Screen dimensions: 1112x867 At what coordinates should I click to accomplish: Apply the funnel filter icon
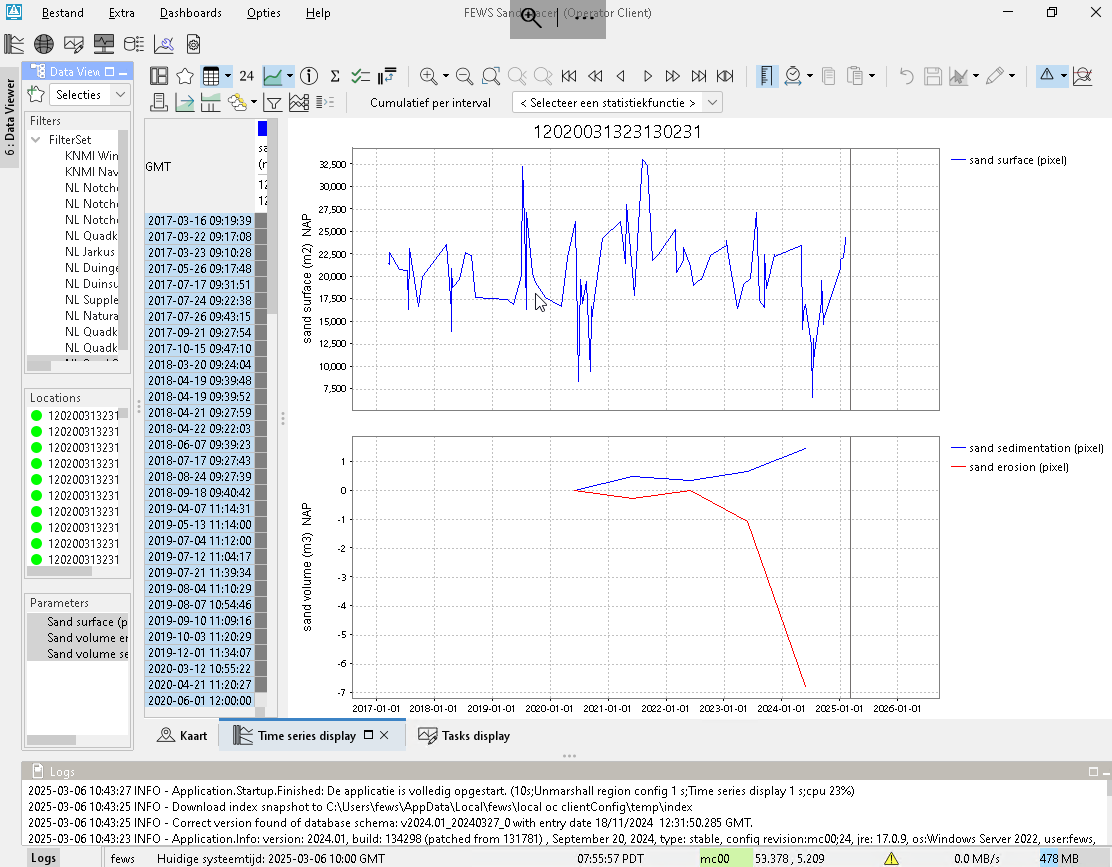click(272, 102)
